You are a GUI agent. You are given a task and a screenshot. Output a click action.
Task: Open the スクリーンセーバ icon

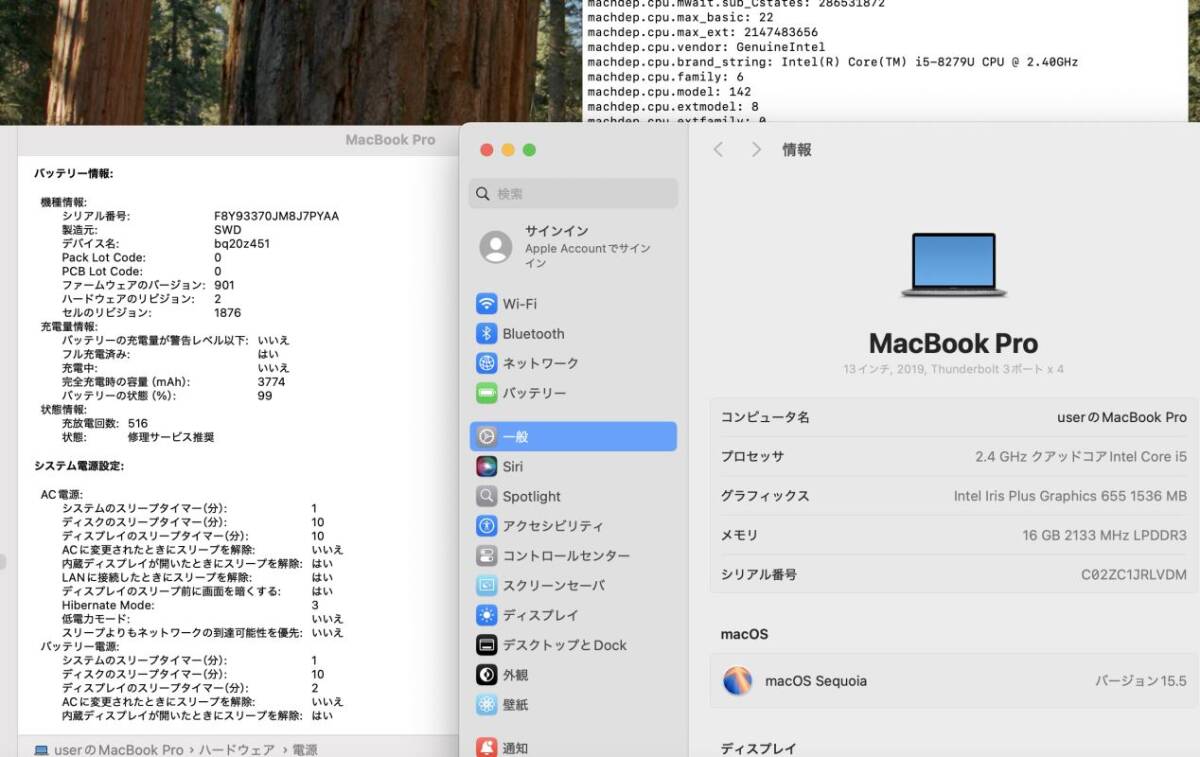(487, 586)
